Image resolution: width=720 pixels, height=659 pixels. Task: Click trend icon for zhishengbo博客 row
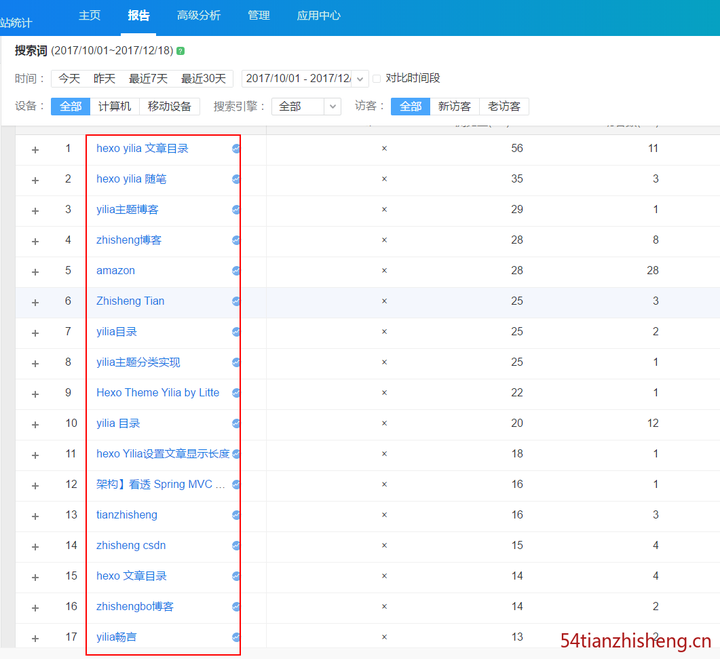(236, 607)
